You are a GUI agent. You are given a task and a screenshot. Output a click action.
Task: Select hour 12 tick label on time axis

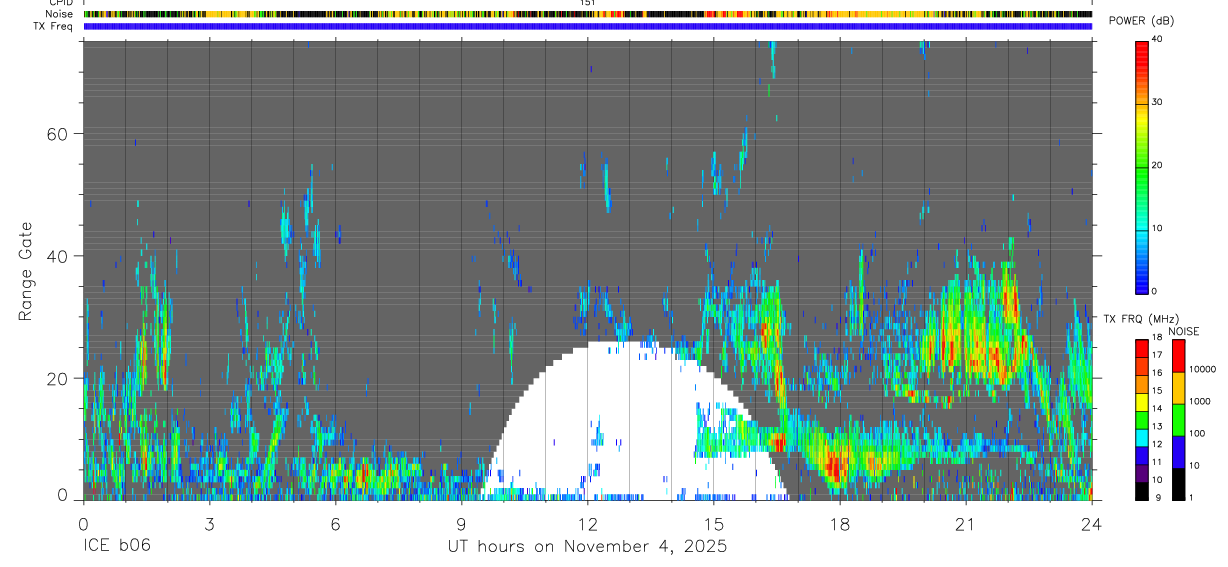pos(587,525)
